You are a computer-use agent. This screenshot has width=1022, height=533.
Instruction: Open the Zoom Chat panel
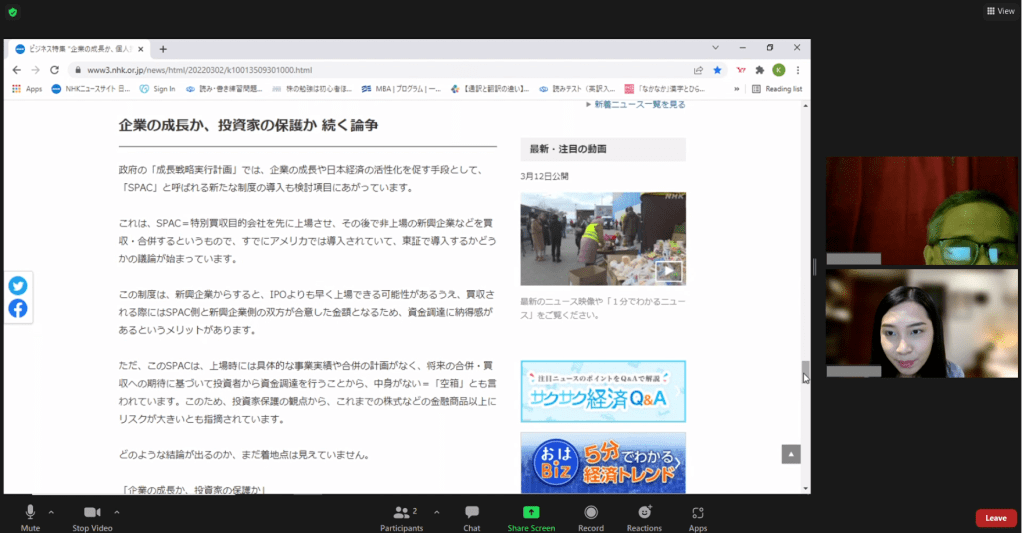(x=471, y=515)
